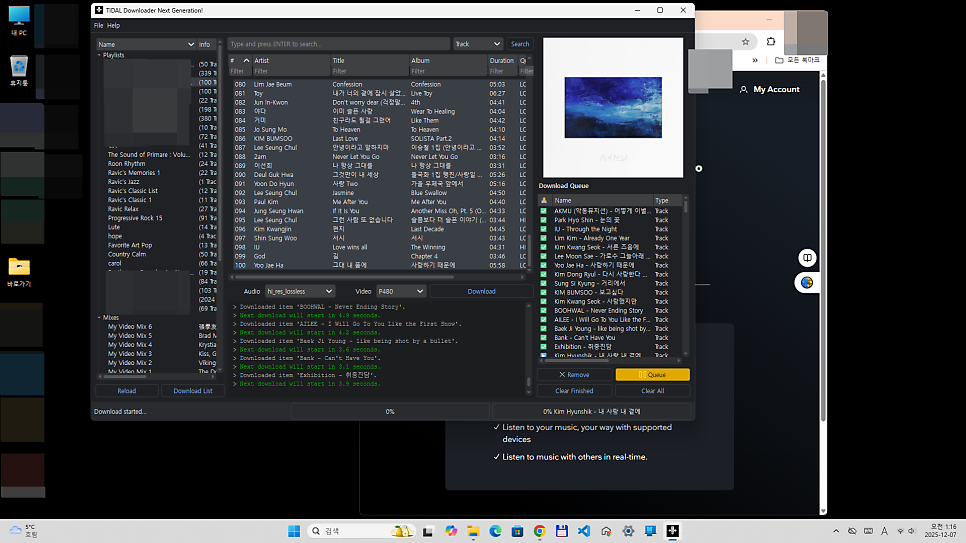966x543 pixels.
Task: Open the 내 PC desktop icon
Action: [19, 20]
